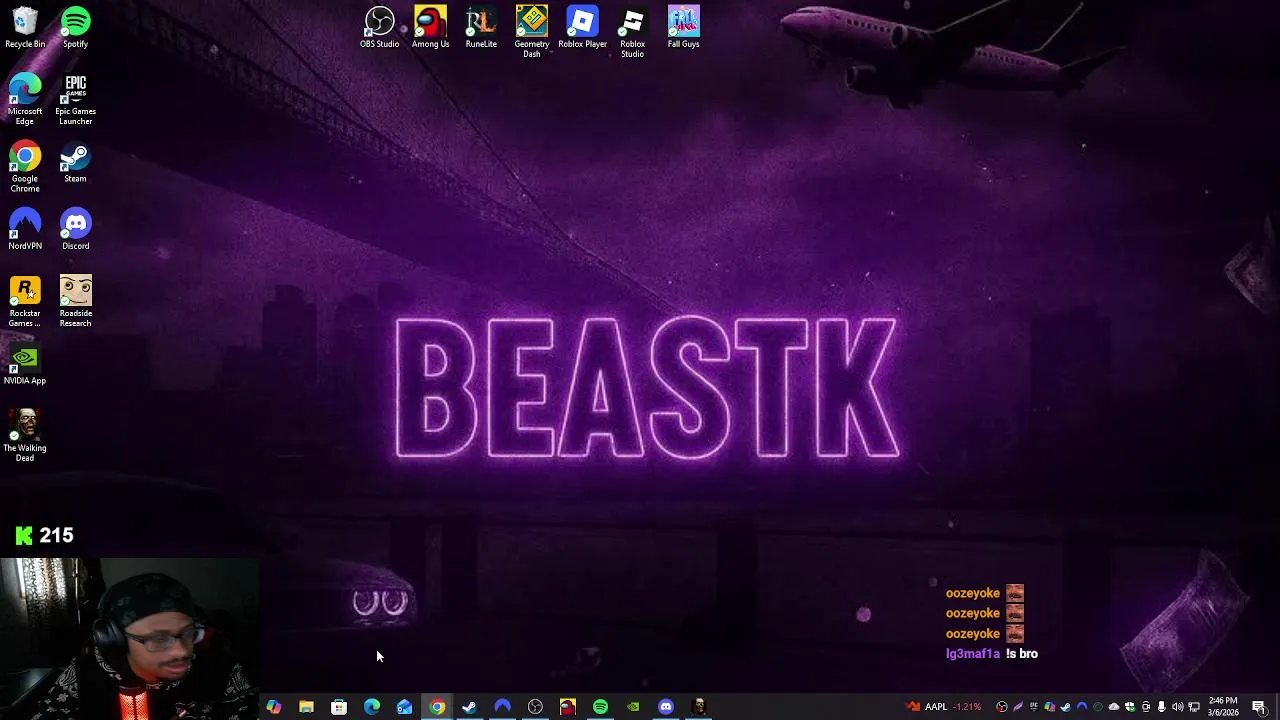Select the OBS Studio desktop shortcut
1280x720 pixels.
[379, 27]
